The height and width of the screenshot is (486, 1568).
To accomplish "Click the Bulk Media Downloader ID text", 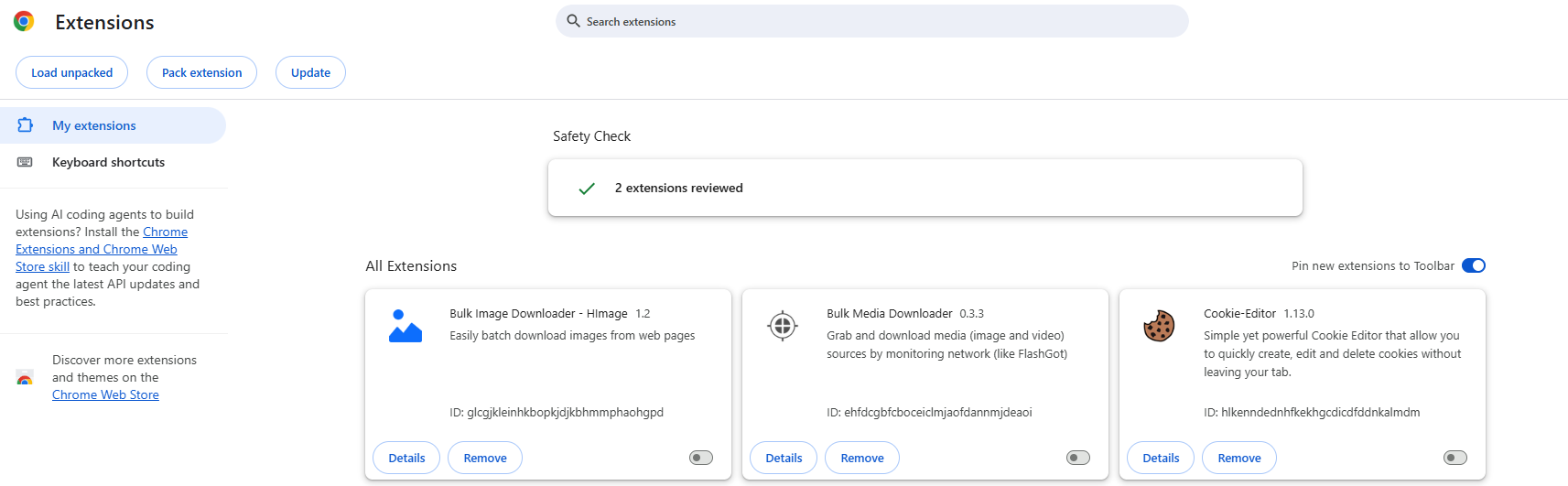I will tap(929, 412).
